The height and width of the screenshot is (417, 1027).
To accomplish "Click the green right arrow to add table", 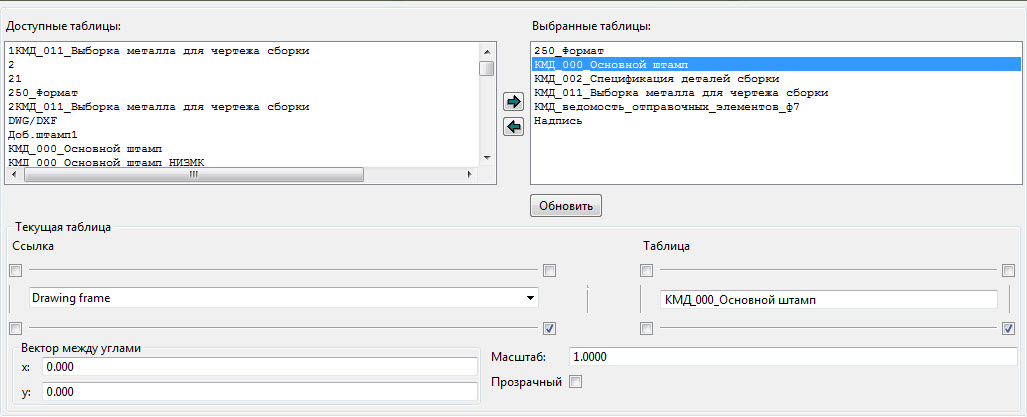I will 514,102.
